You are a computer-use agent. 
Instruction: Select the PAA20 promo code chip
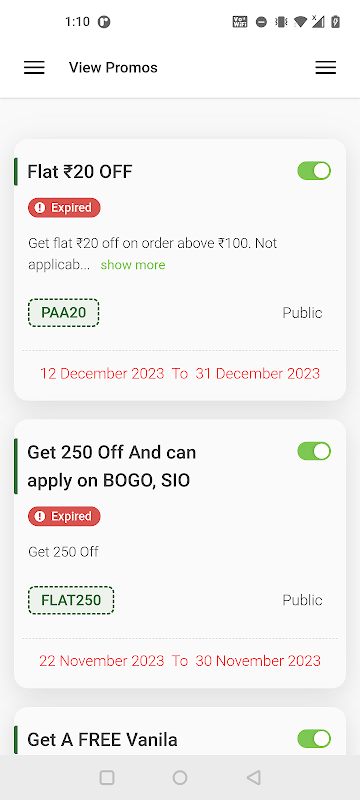64,313
